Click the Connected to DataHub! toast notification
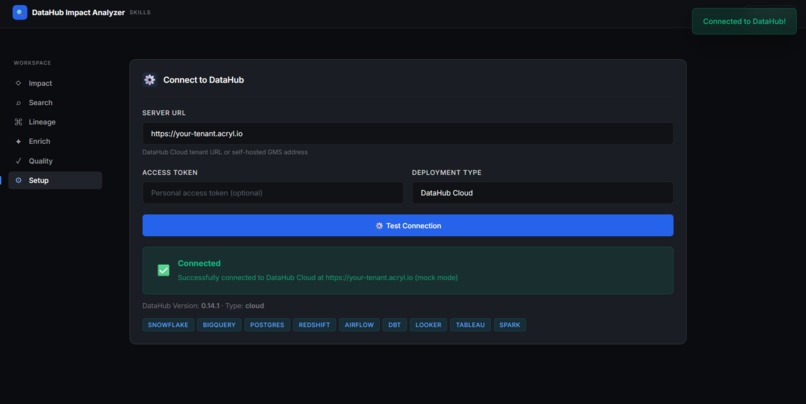 (x=744, y=22)
